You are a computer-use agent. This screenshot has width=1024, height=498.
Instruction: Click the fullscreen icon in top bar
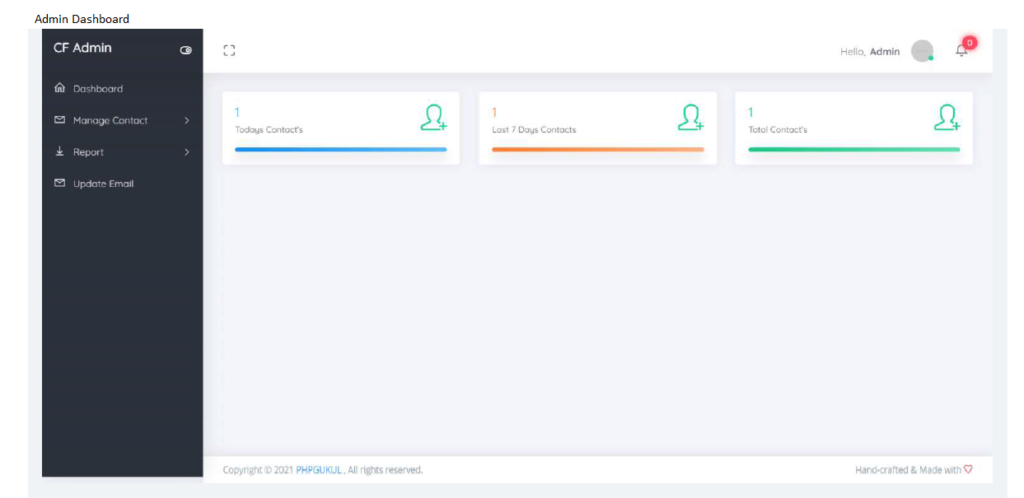[x=229, y=50]
